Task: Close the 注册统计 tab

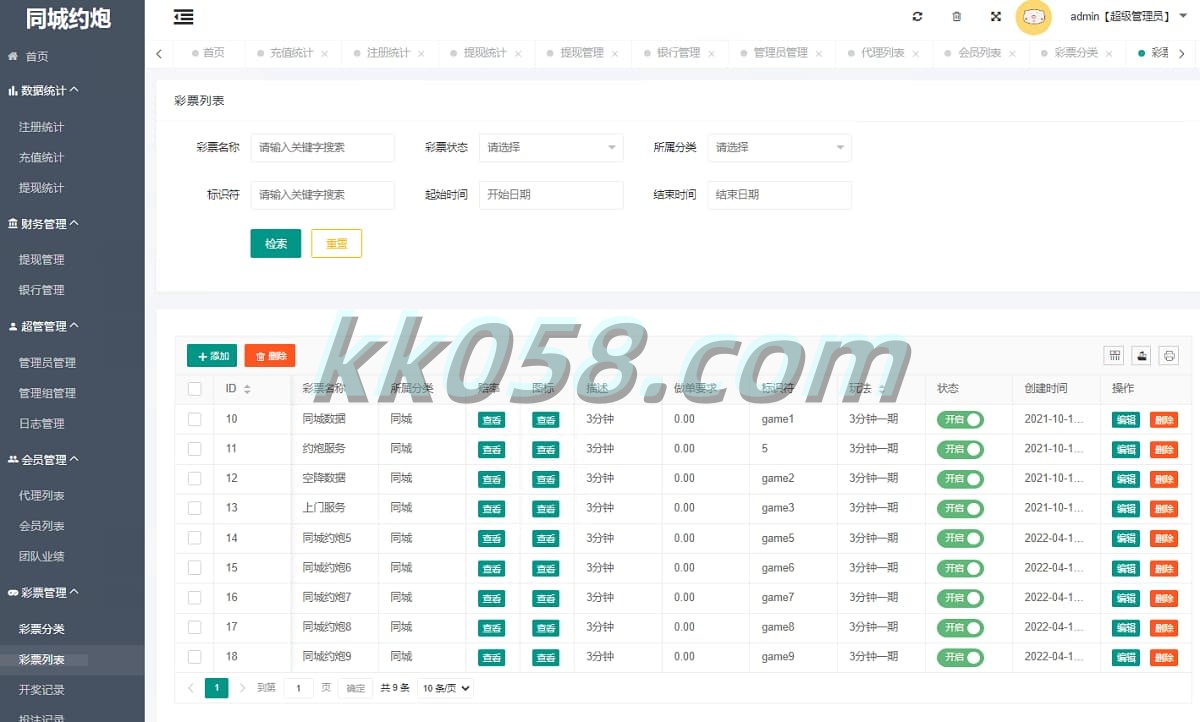Action: tap(421, 53)
